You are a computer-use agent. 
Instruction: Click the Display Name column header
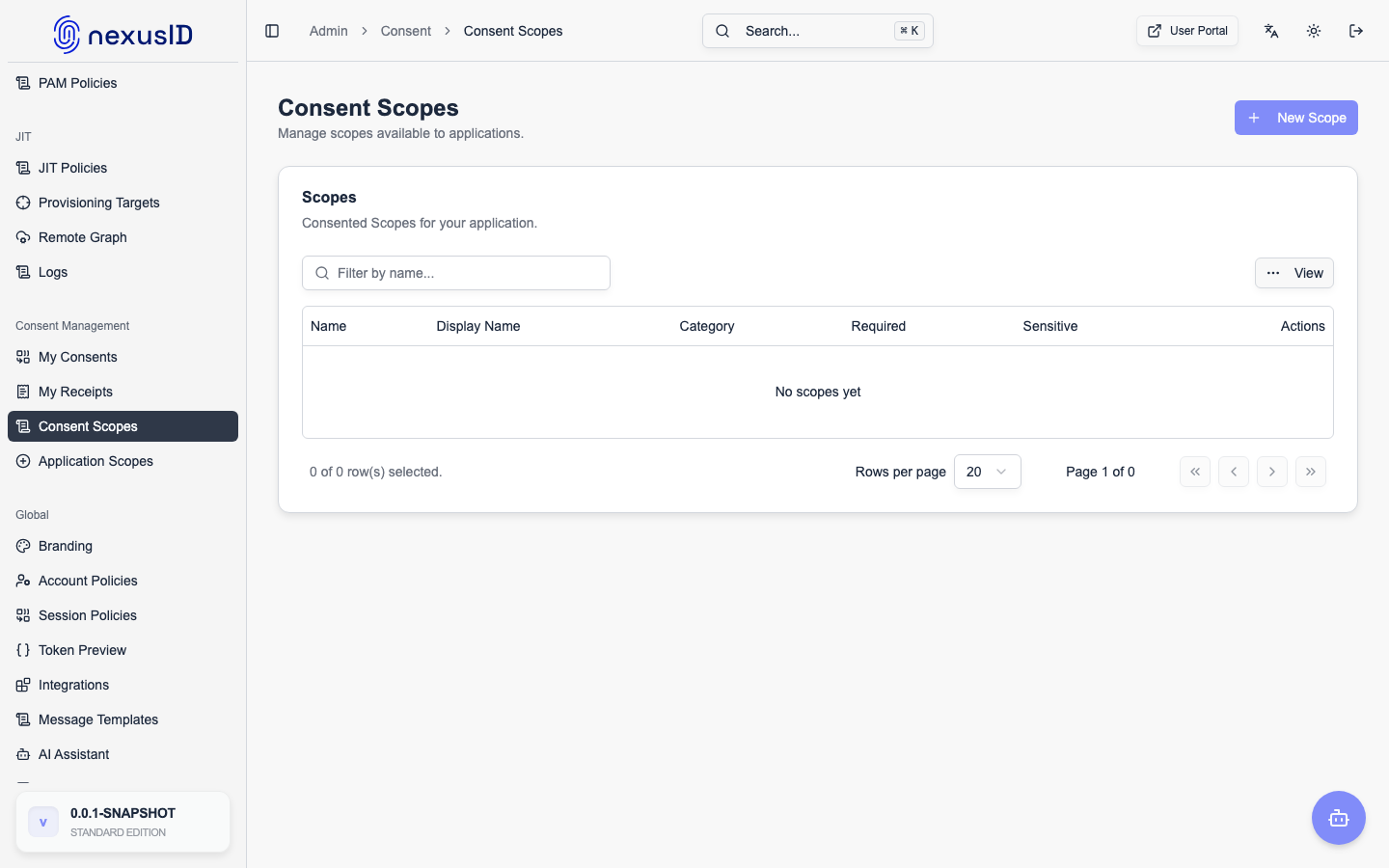[478, 326]
